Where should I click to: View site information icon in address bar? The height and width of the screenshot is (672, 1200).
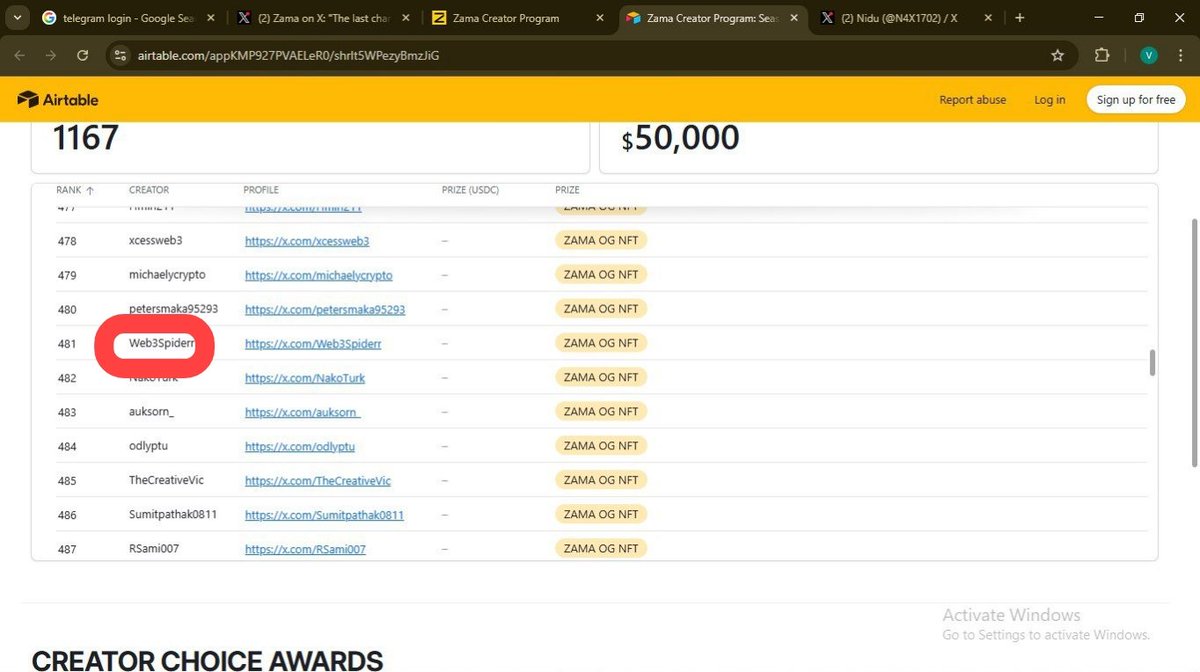pyautogui.click(x=120, y=56)
